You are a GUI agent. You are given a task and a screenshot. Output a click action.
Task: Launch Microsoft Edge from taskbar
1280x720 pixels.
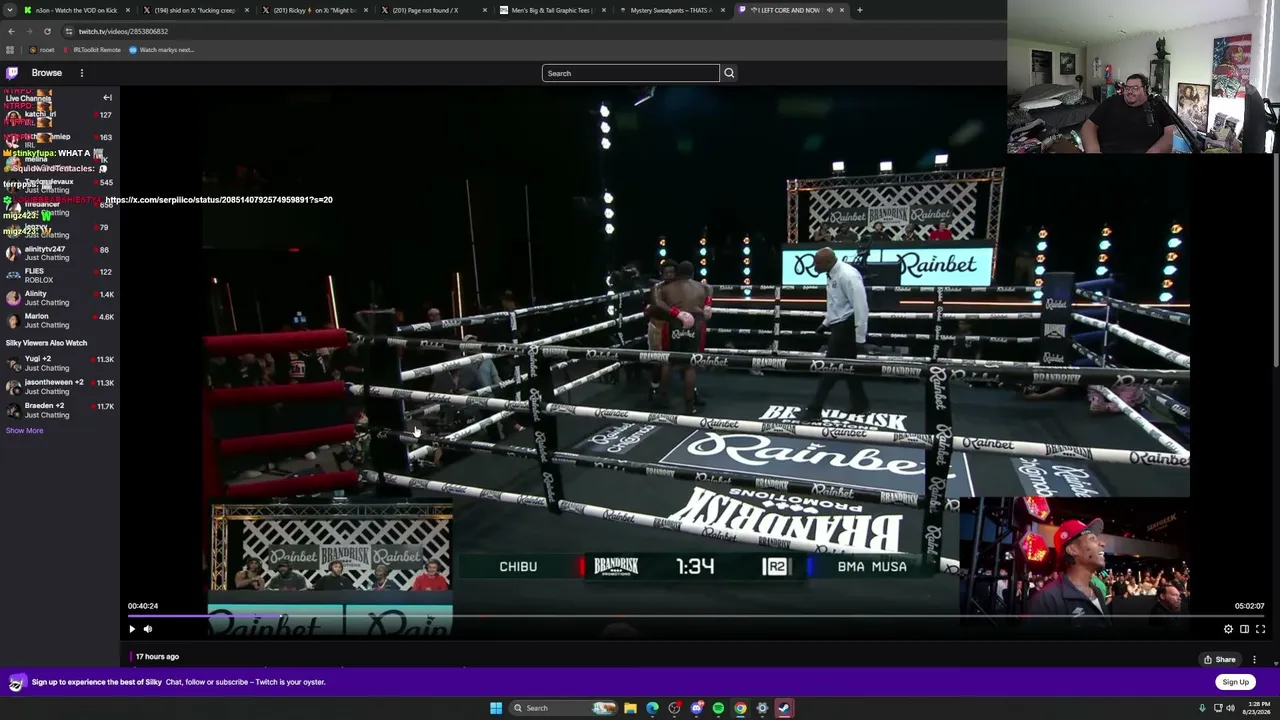pyautogui.click(x=652, y=708)
